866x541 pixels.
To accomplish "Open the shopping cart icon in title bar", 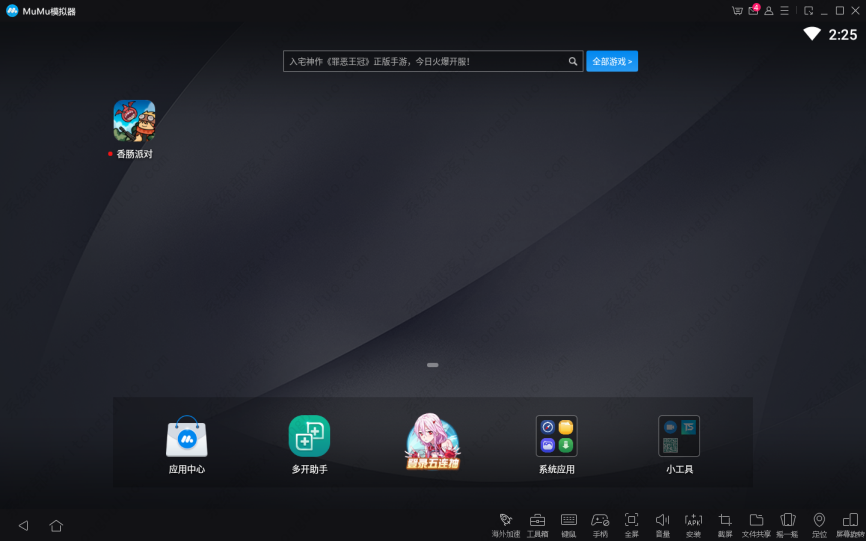I will coord(737,11).
